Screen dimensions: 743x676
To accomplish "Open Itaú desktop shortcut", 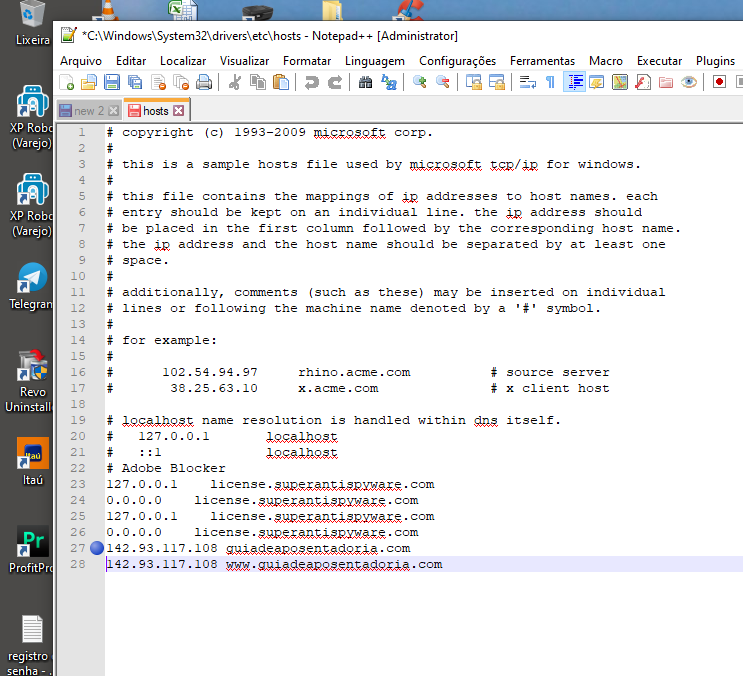I will pos(32,461).
